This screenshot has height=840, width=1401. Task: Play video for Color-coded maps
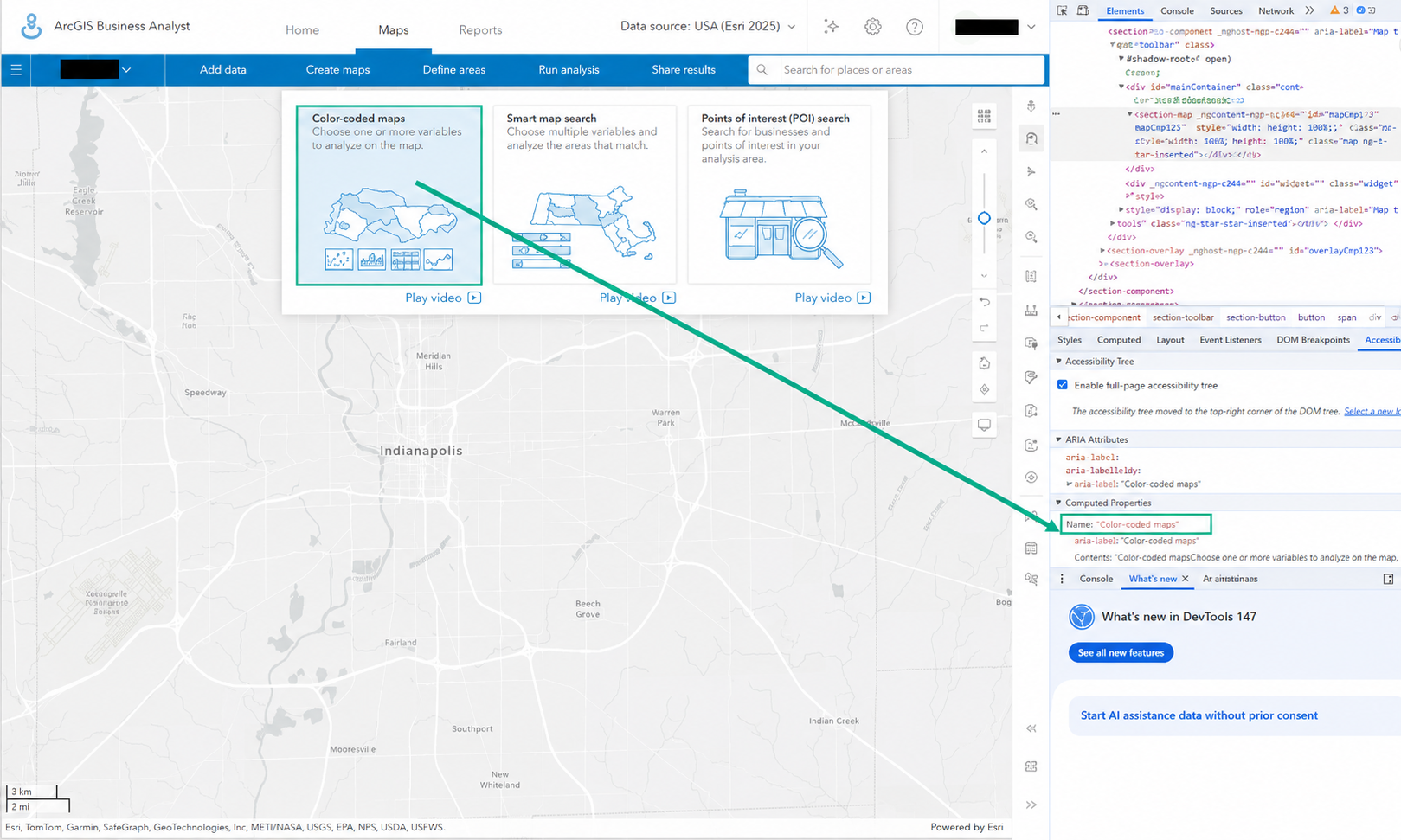(x=443, y=298)
